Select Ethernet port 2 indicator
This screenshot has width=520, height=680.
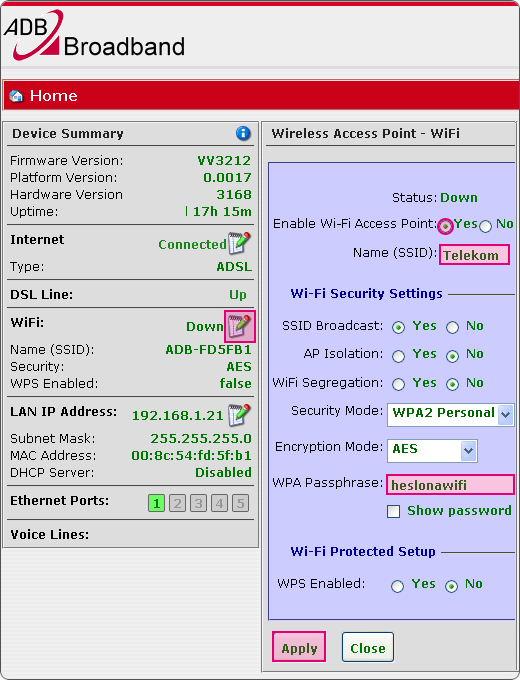pyautogui.click(x=177, y=503)
